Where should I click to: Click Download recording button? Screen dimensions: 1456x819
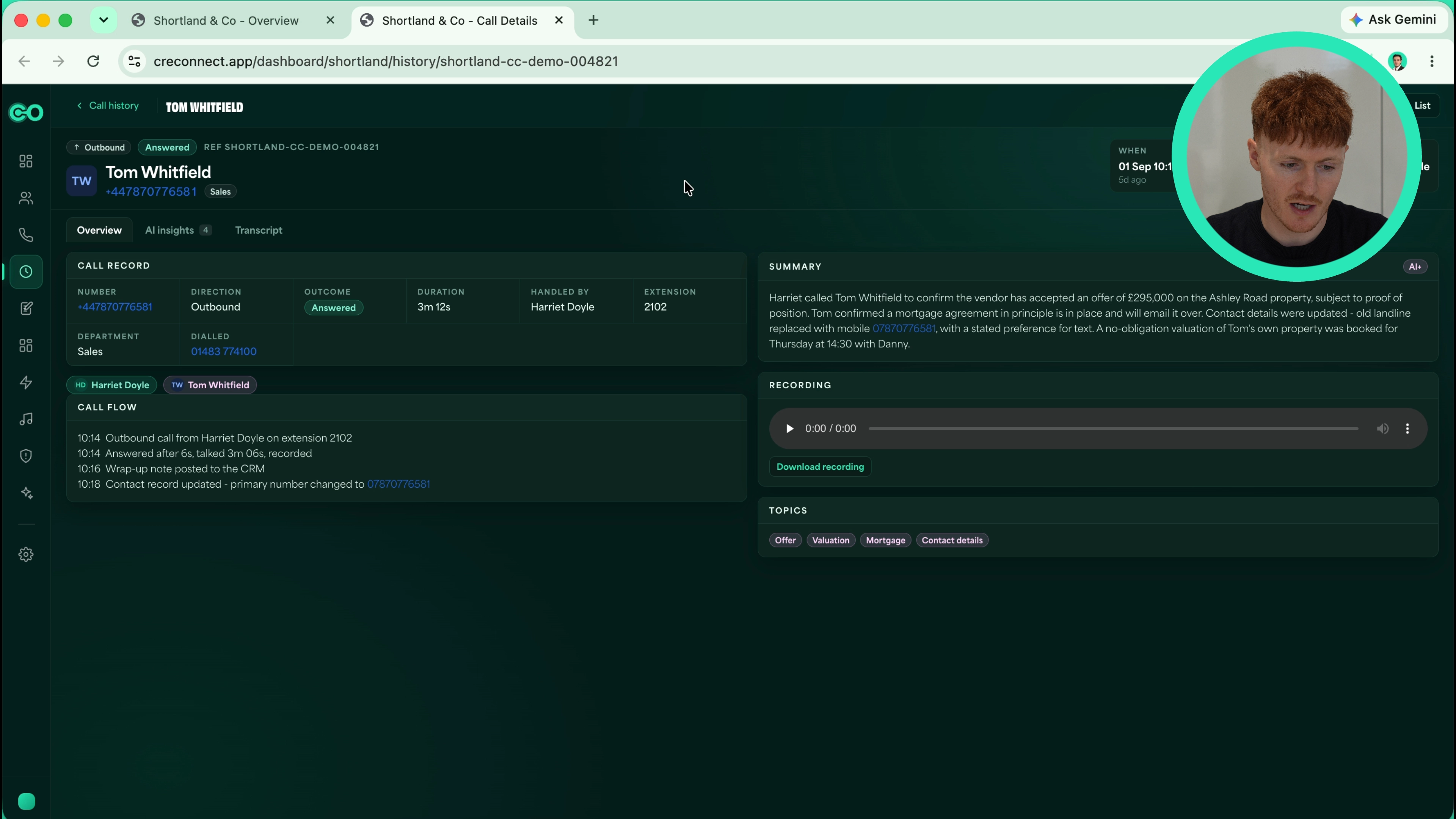point(820,467)
